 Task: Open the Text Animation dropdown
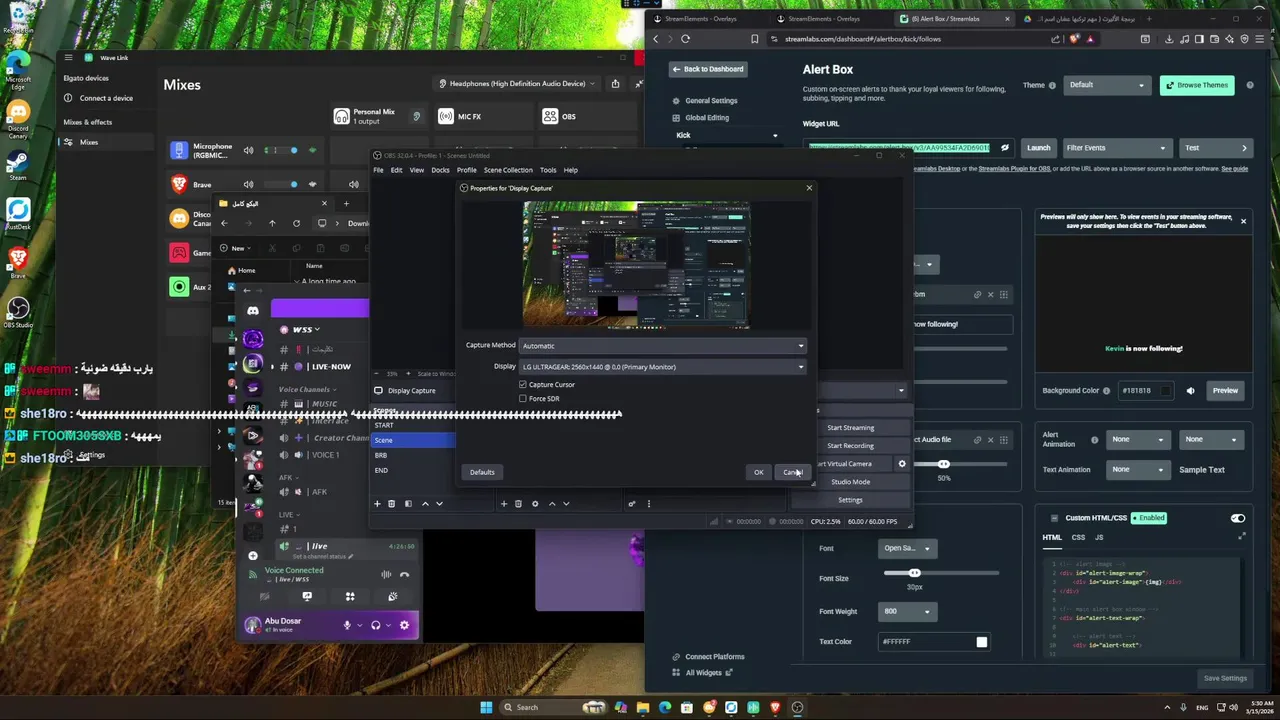[x=1136, y=469]
